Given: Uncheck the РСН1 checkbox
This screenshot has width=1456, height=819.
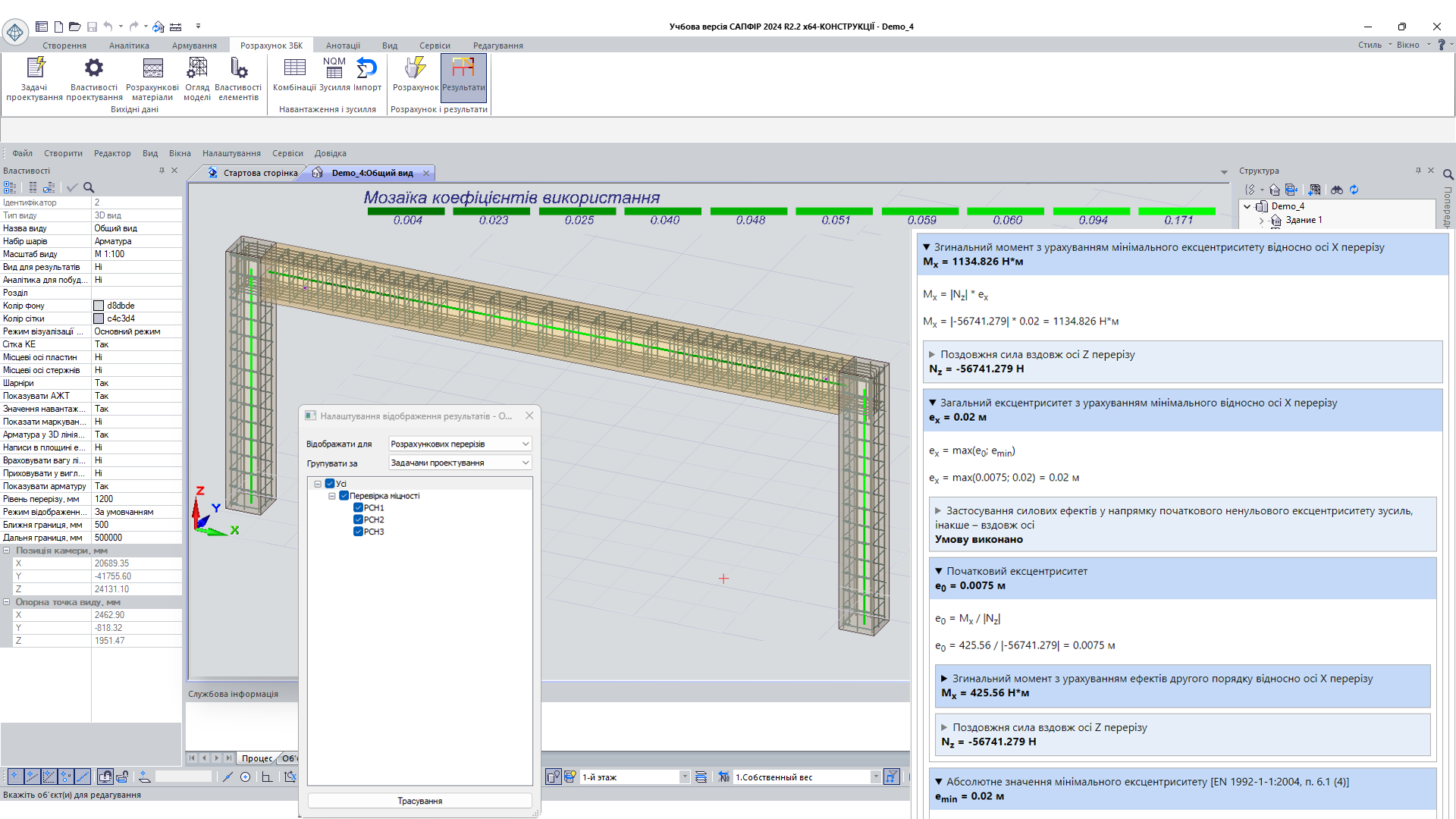Looking at the screenshot, I should click(358, 508).
